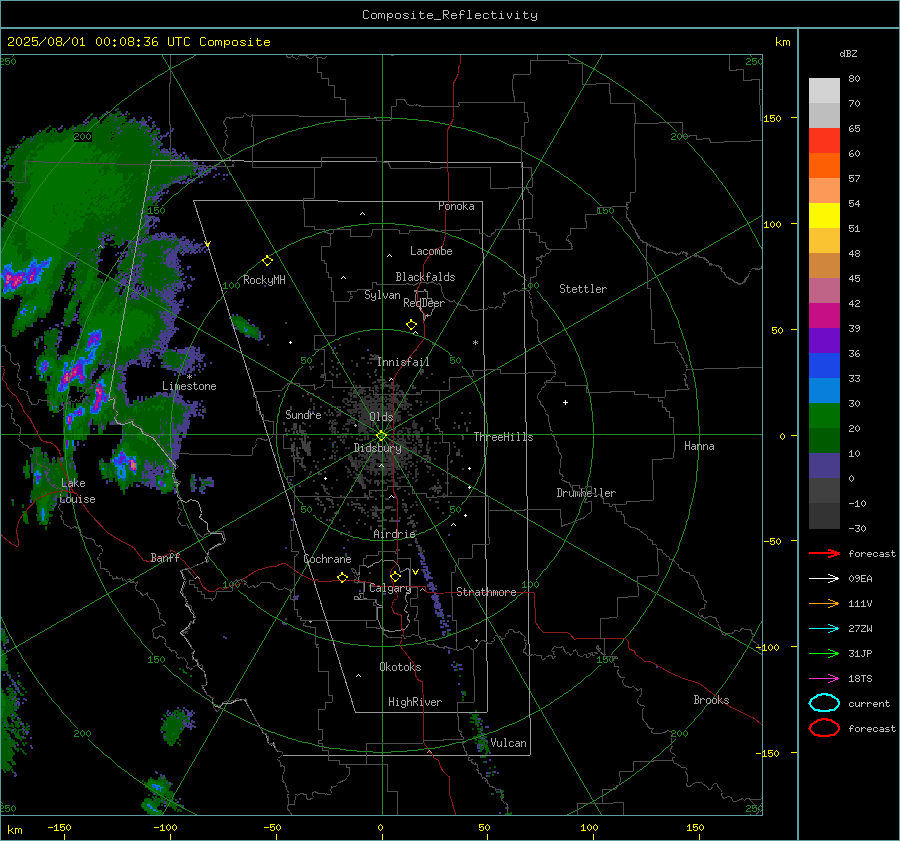Select the bright yellow dBZ legend swatch
Image resolution: width=900 pixels, height=841 pixels.
pyautogui.click(x=824, y=215)
